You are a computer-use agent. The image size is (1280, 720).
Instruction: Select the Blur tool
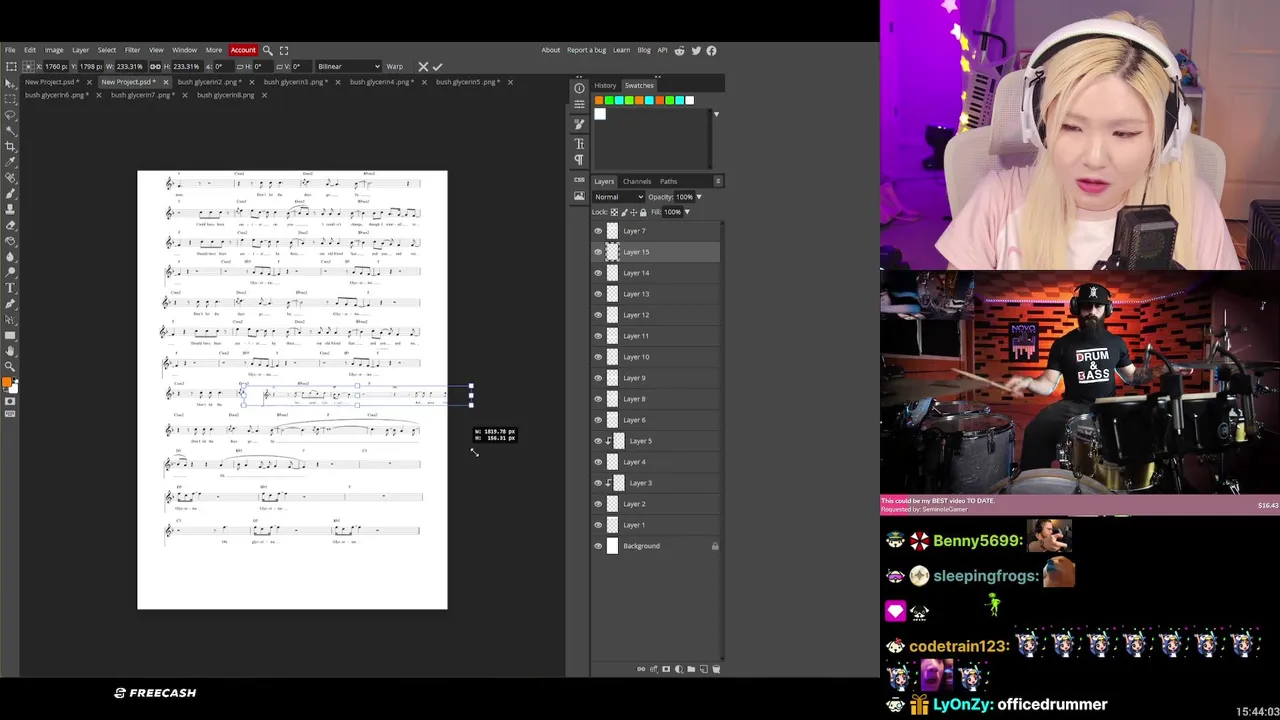pos(11,256)
